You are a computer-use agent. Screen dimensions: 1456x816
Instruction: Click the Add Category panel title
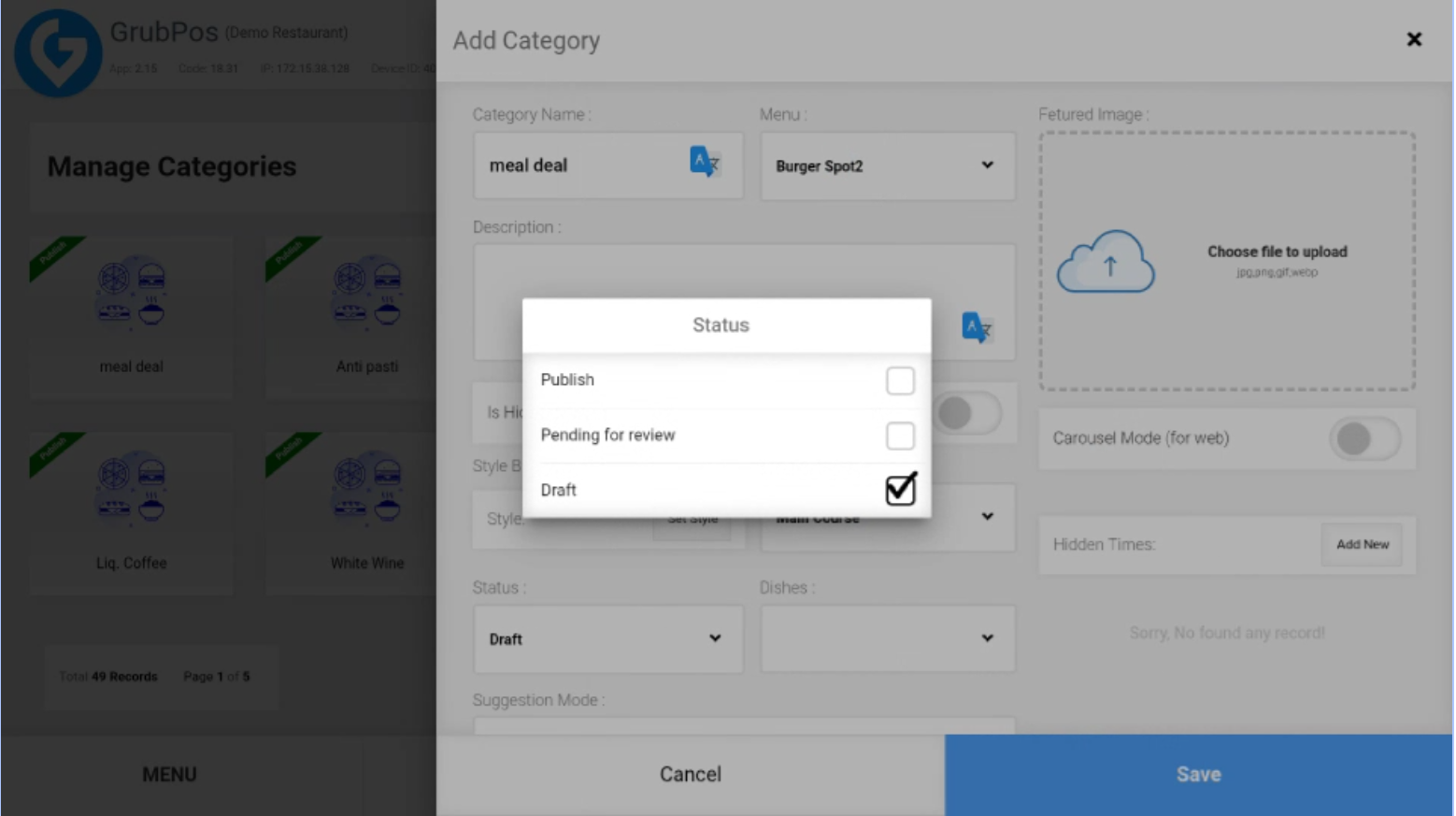(x=526, y=41)
